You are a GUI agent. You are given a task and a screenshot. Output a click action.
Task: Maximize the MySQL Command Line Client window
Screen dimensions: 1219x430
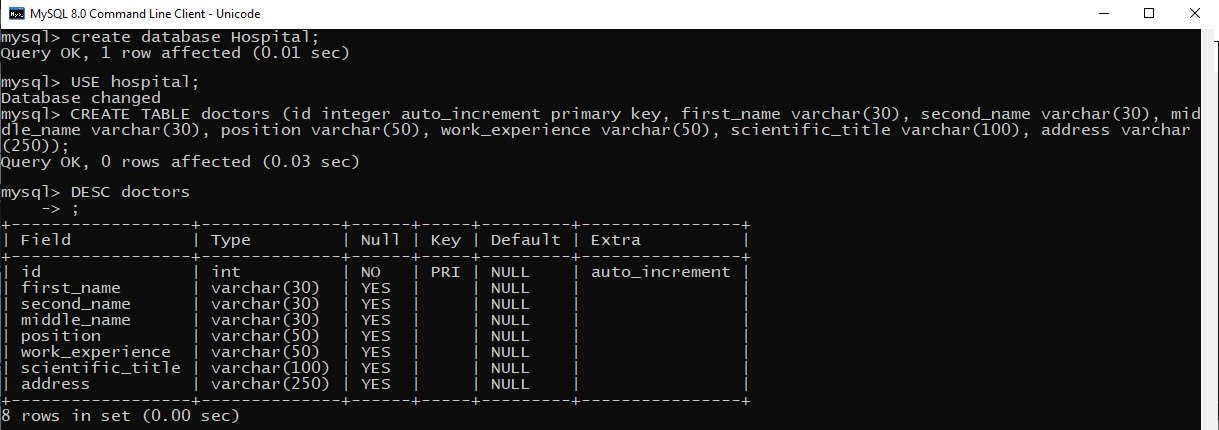(1149, 14)
